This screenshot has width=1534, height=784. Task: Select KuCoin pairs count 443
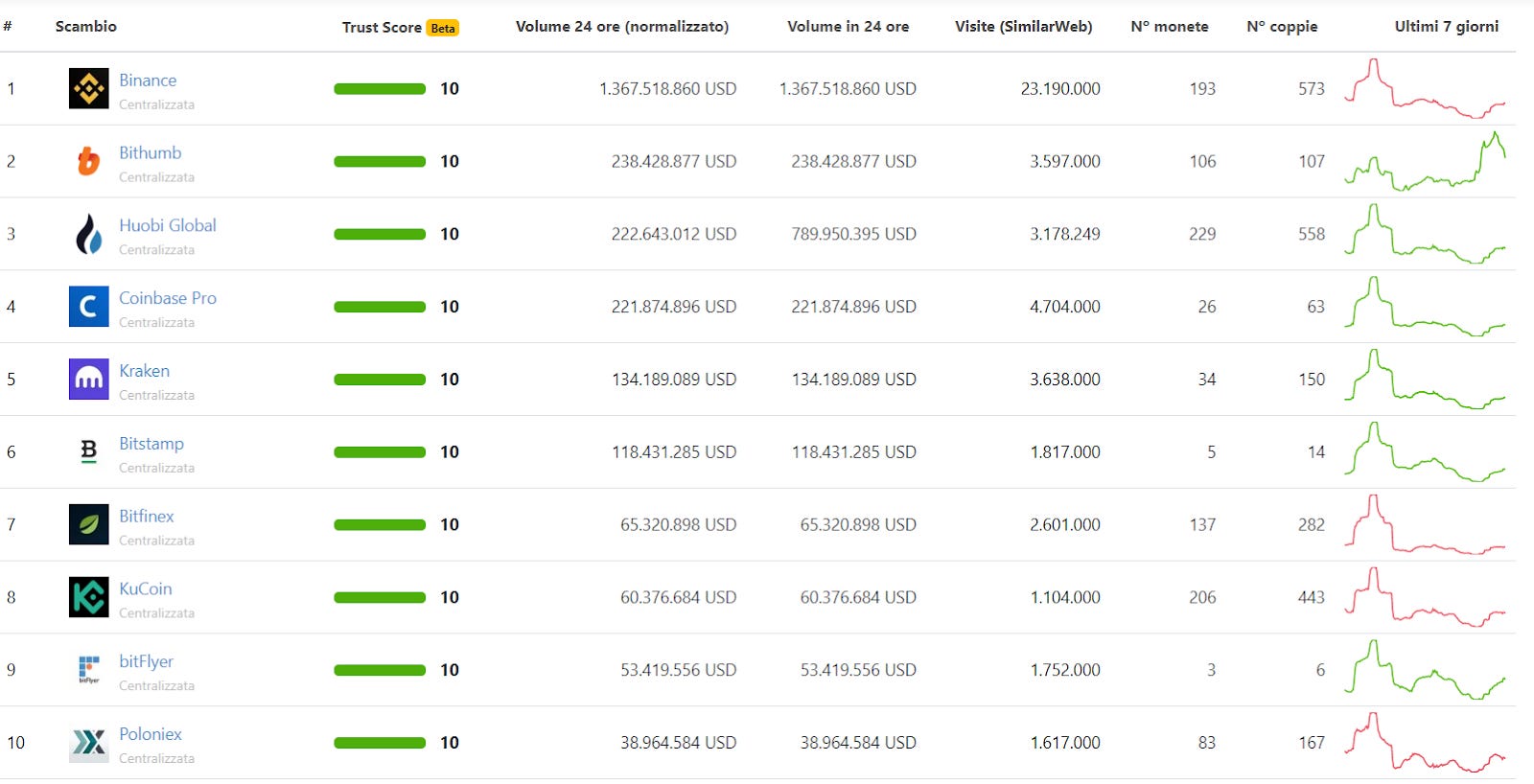pos(1312,597)
